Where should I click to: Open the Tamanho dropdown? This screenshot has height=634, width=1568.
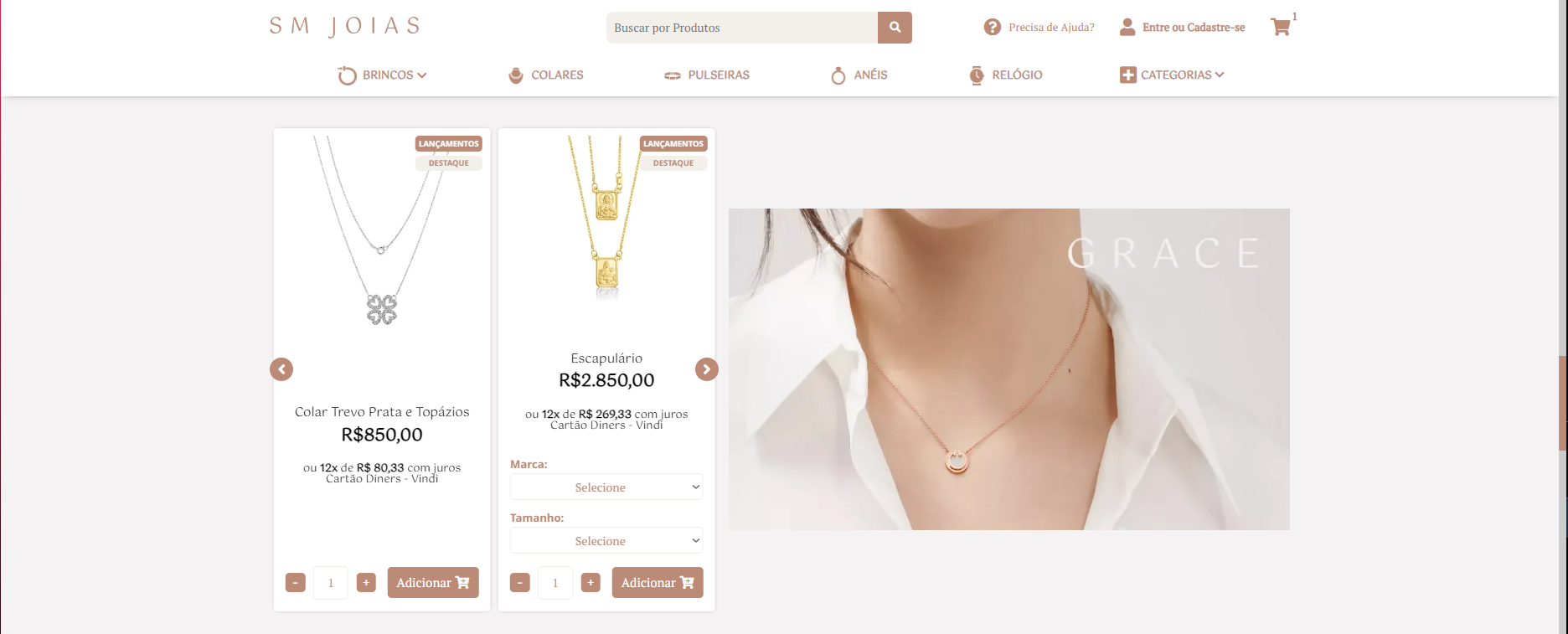pos(606,540)
